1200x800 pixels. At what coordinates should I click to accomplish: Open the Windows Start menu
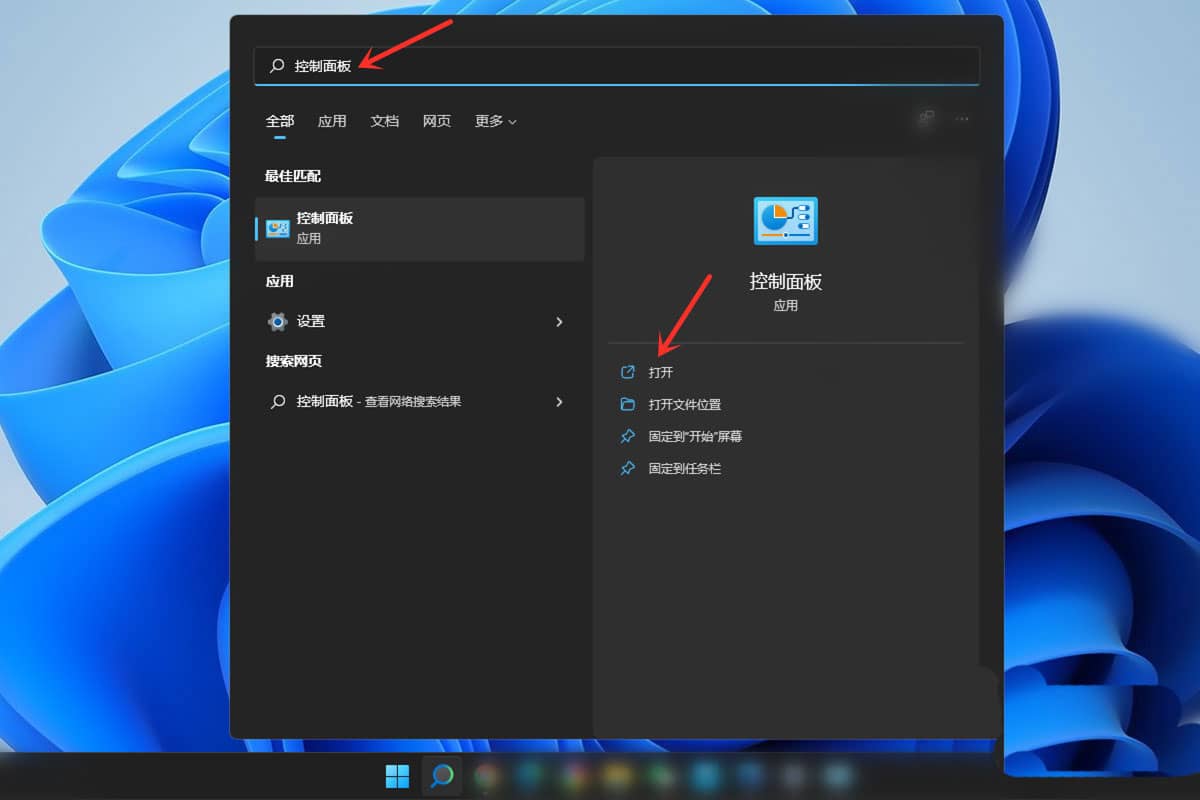[397, 776]
